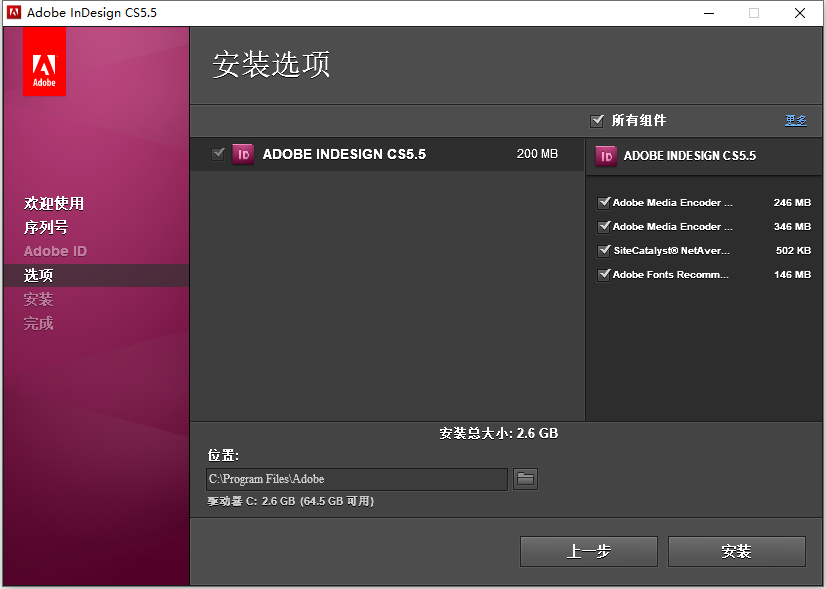Click the install location path field
826x589 pixels.
tap(357, 479)
